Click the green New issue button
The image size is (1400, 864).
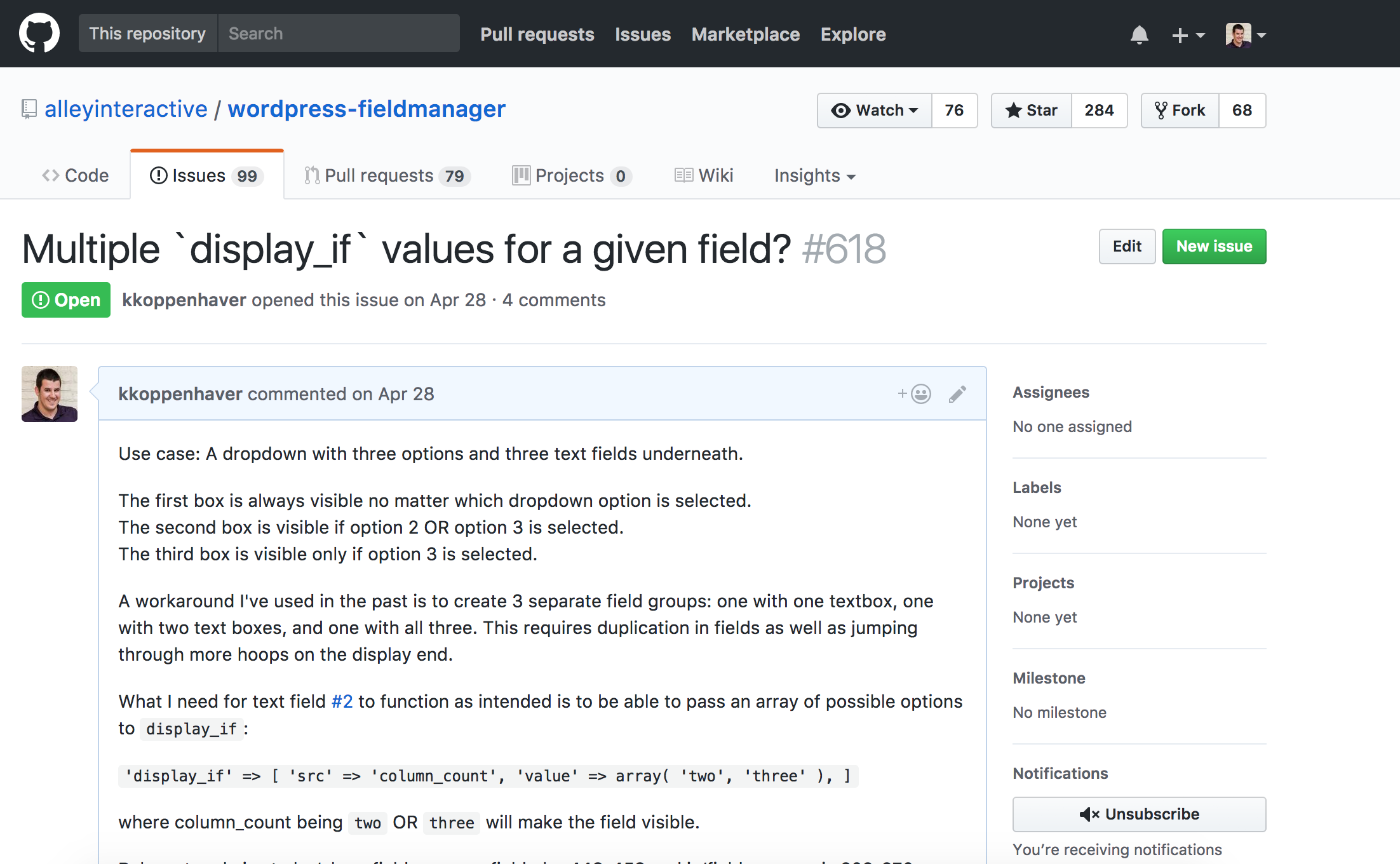[x=1214, y=246]
